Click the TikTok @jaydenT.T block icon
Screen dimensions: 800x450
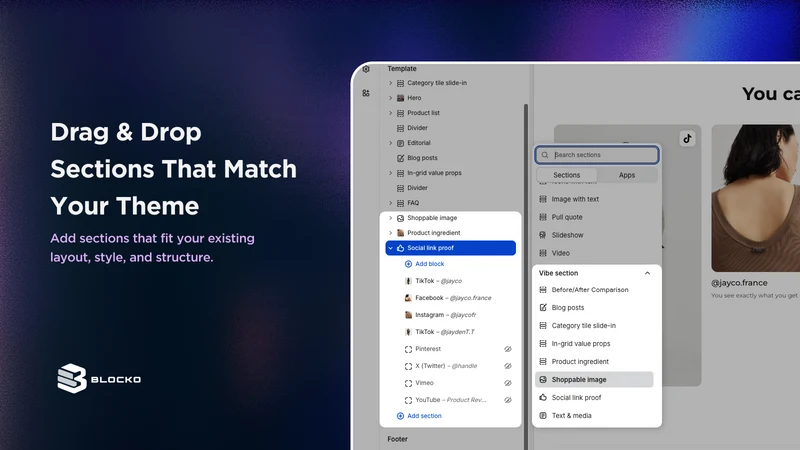408,332
